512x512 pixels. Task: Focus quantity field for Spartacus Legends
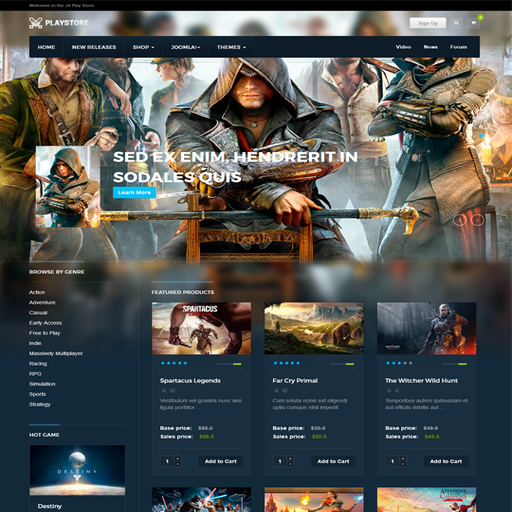coord(167,461)
